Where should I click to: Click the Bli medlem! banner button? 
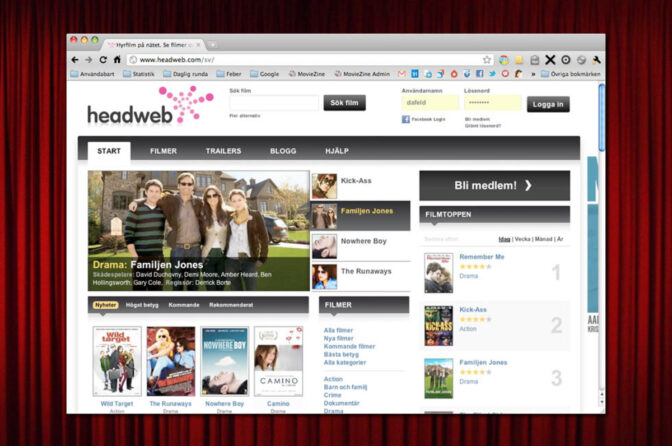[495, 186]
